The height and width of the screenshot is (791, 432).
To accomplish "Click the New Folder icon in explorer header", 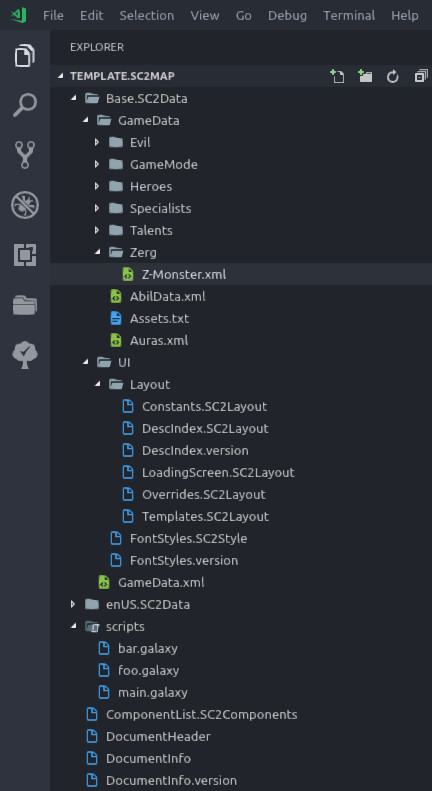I will point(365,76).
